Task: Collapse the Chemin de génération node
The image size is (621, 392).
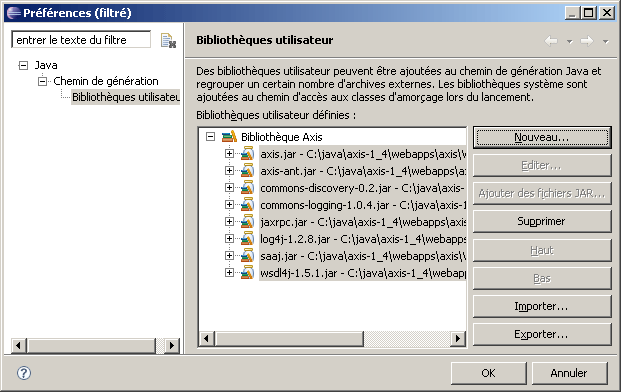Action: pos(42,82)
